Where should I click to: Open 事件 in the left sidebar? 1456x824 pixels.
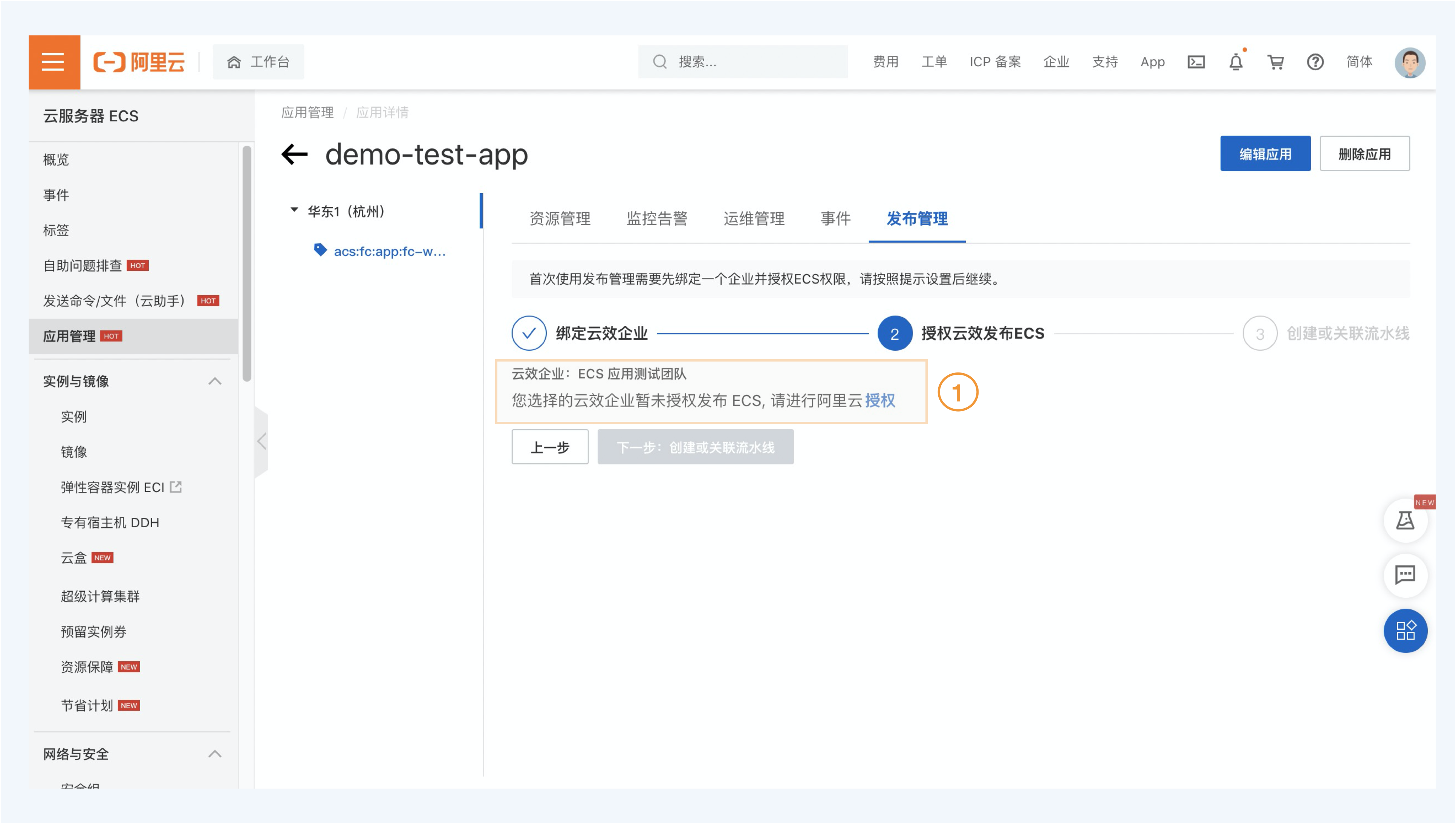(x=56, y=195)
